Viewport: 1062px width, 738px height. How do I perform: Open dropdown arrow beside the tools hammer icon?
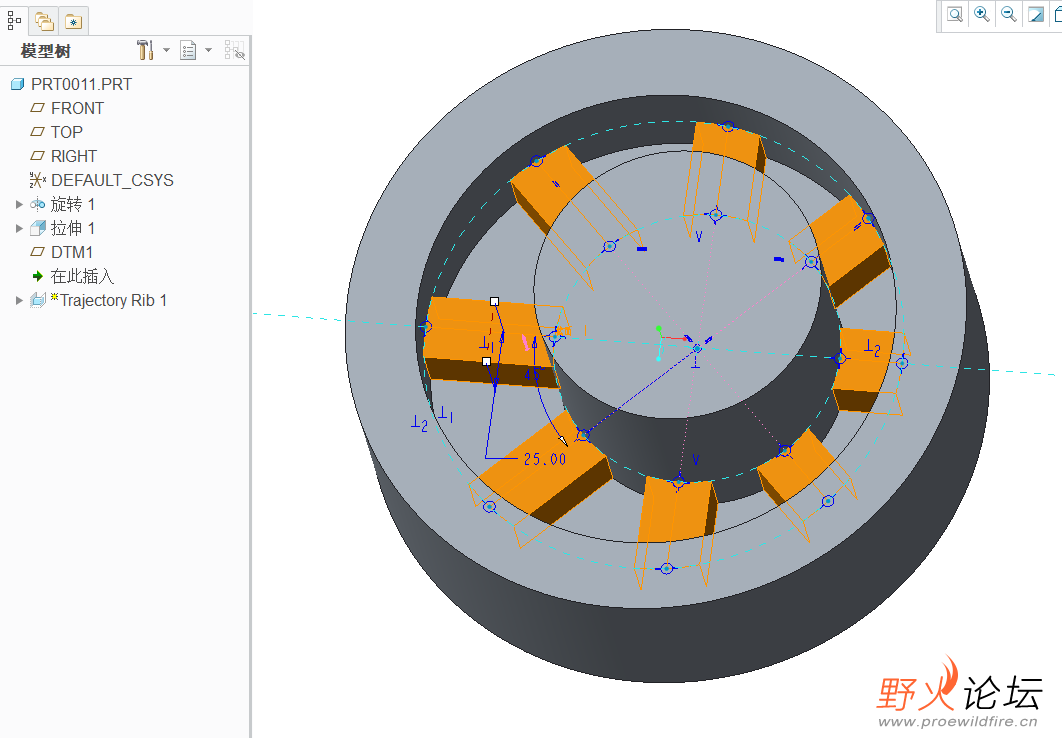coord(167,50)
